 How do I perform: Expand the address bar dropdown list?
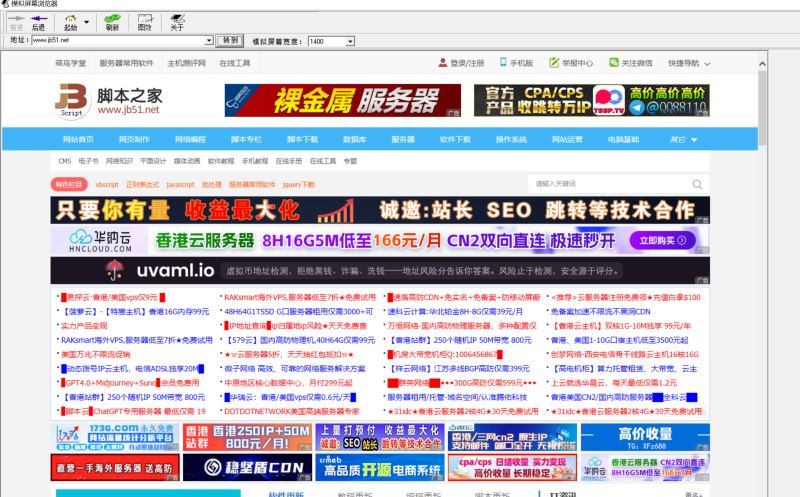[x=209, y=40]
